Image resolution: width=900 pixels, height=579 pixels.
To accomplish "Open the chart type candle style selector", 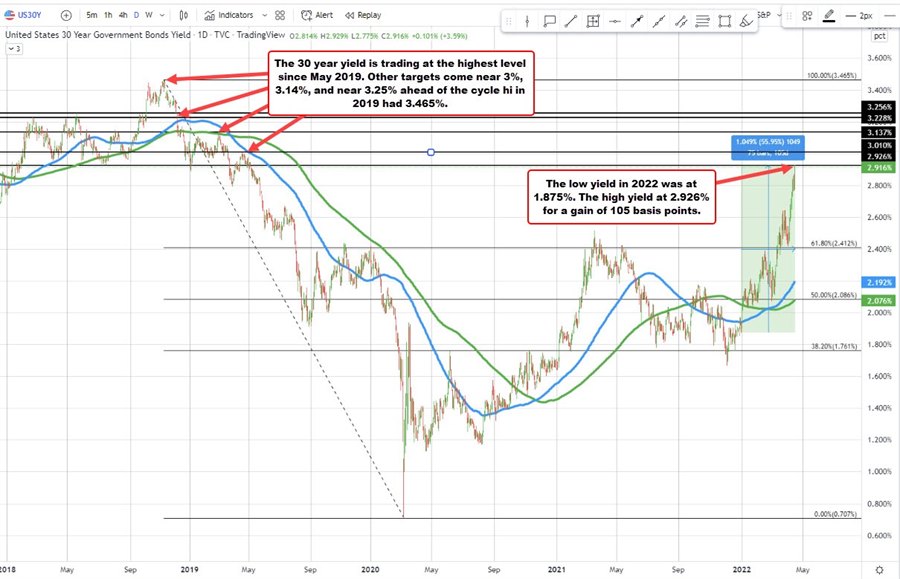I will (x=183, y=15).
